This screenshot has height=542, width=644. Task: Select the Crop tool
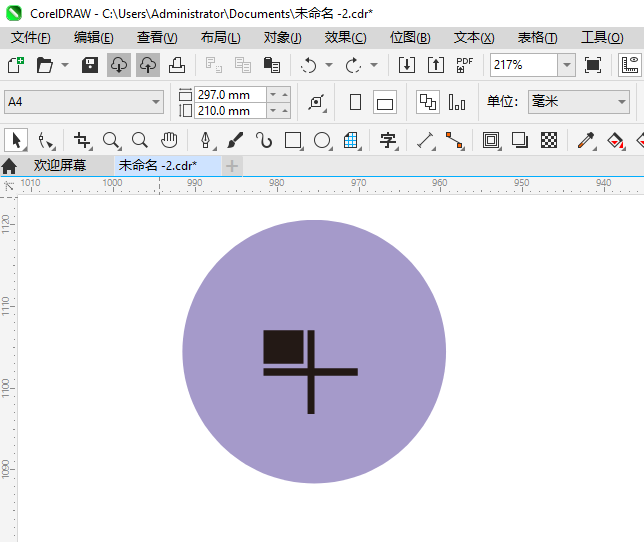pyautogui.click(x=83, y=140)
